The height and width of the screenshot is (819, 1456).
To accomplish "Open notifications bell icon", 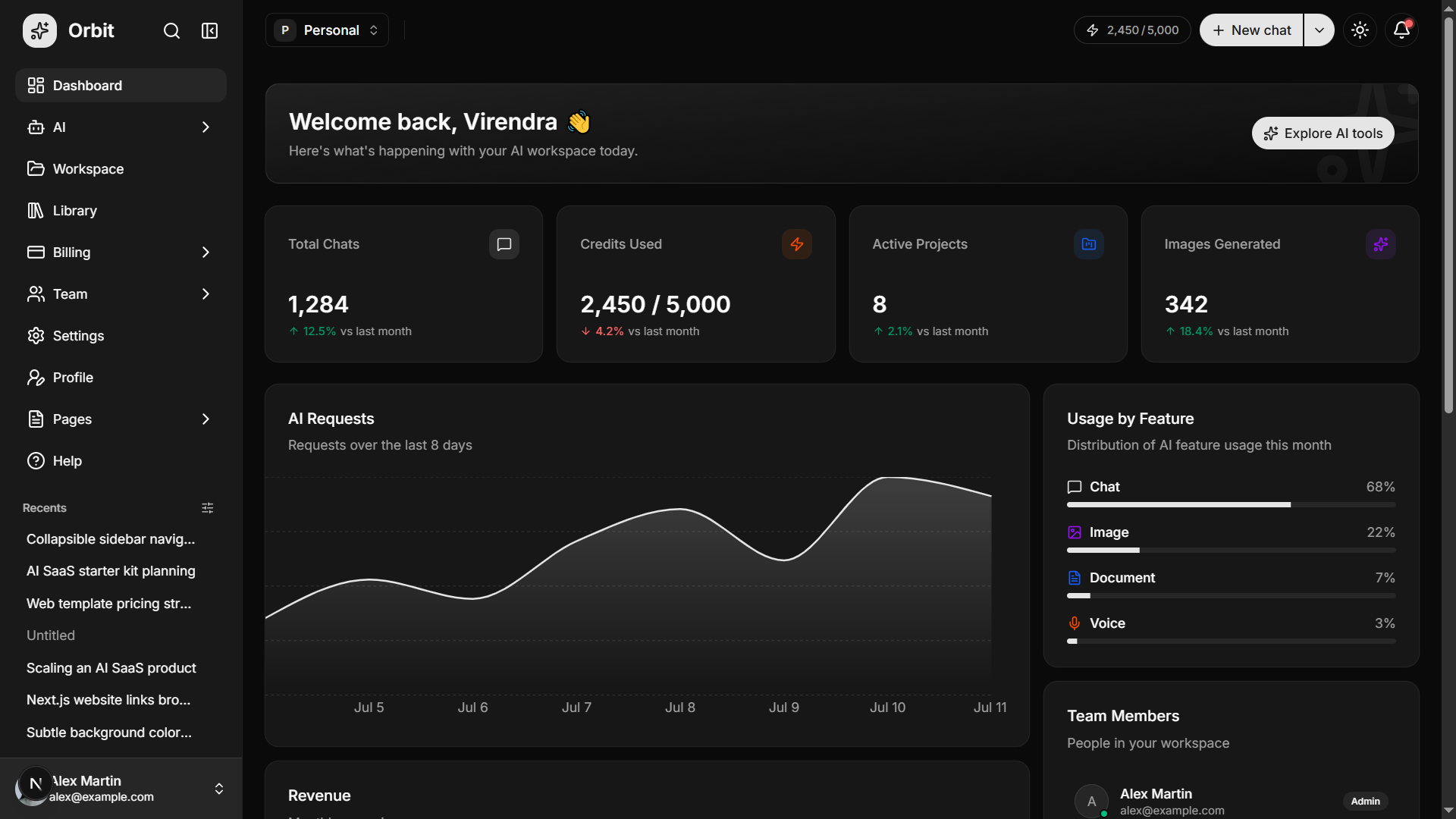I will 1401,30.
